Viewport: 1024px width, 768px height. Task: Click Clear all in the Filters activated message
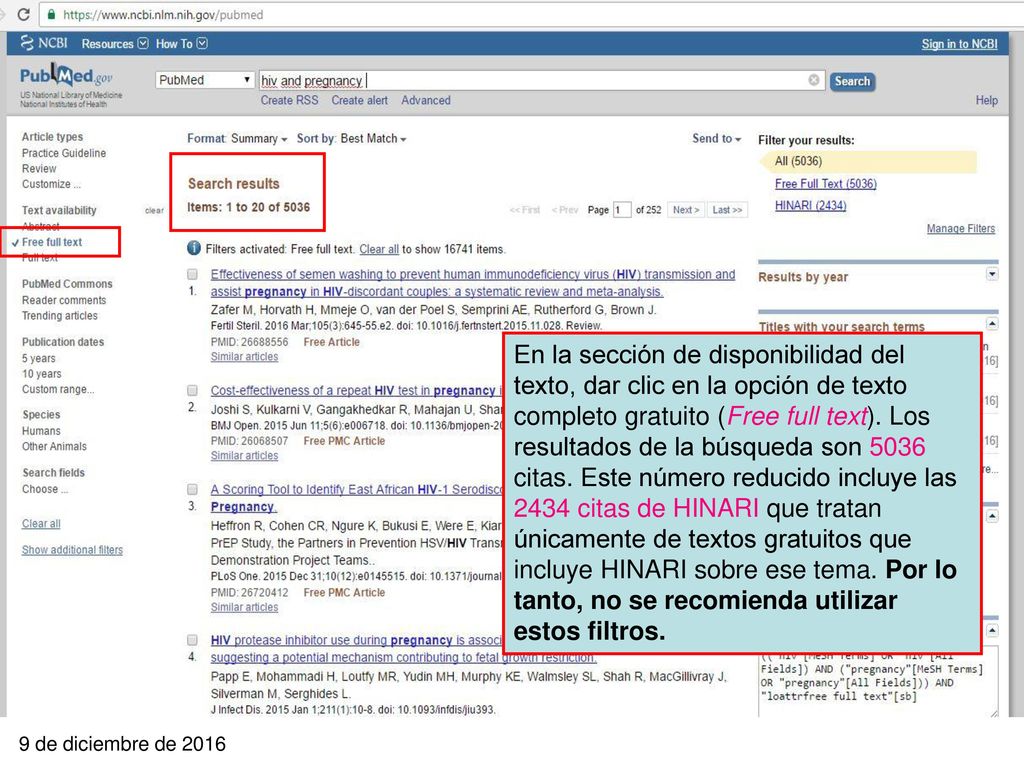[x=379, y=249]
